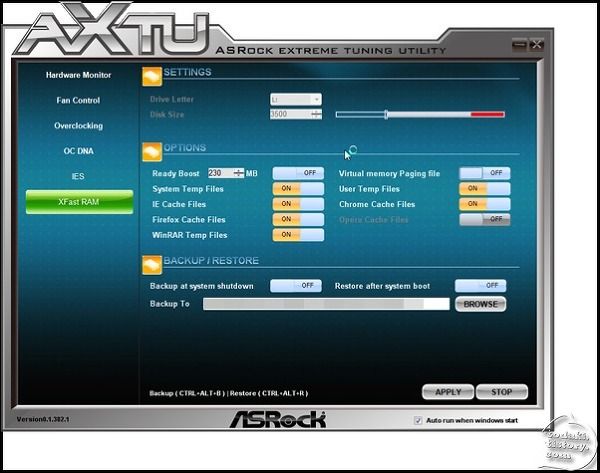600x473 pixels.
Task: Click the red end of the disk size slider
Action: click(x=488, y=114)
